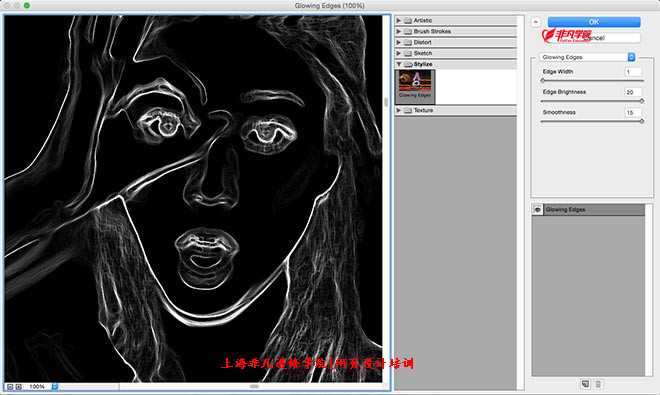Open the Glowing Edges filter dropdown

click(587, 57)
